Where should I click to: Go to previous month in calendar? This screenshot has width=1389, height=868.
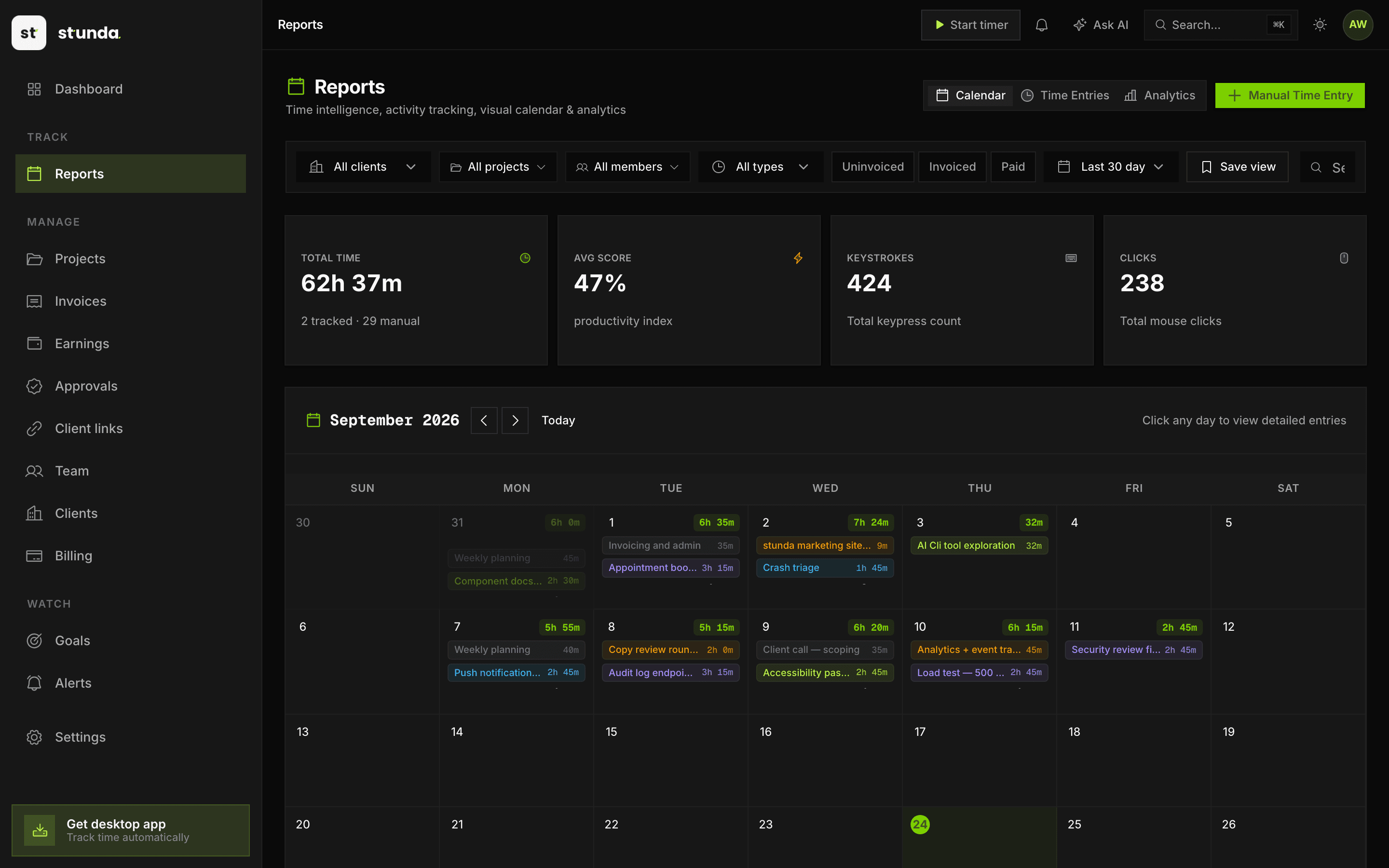484,421
